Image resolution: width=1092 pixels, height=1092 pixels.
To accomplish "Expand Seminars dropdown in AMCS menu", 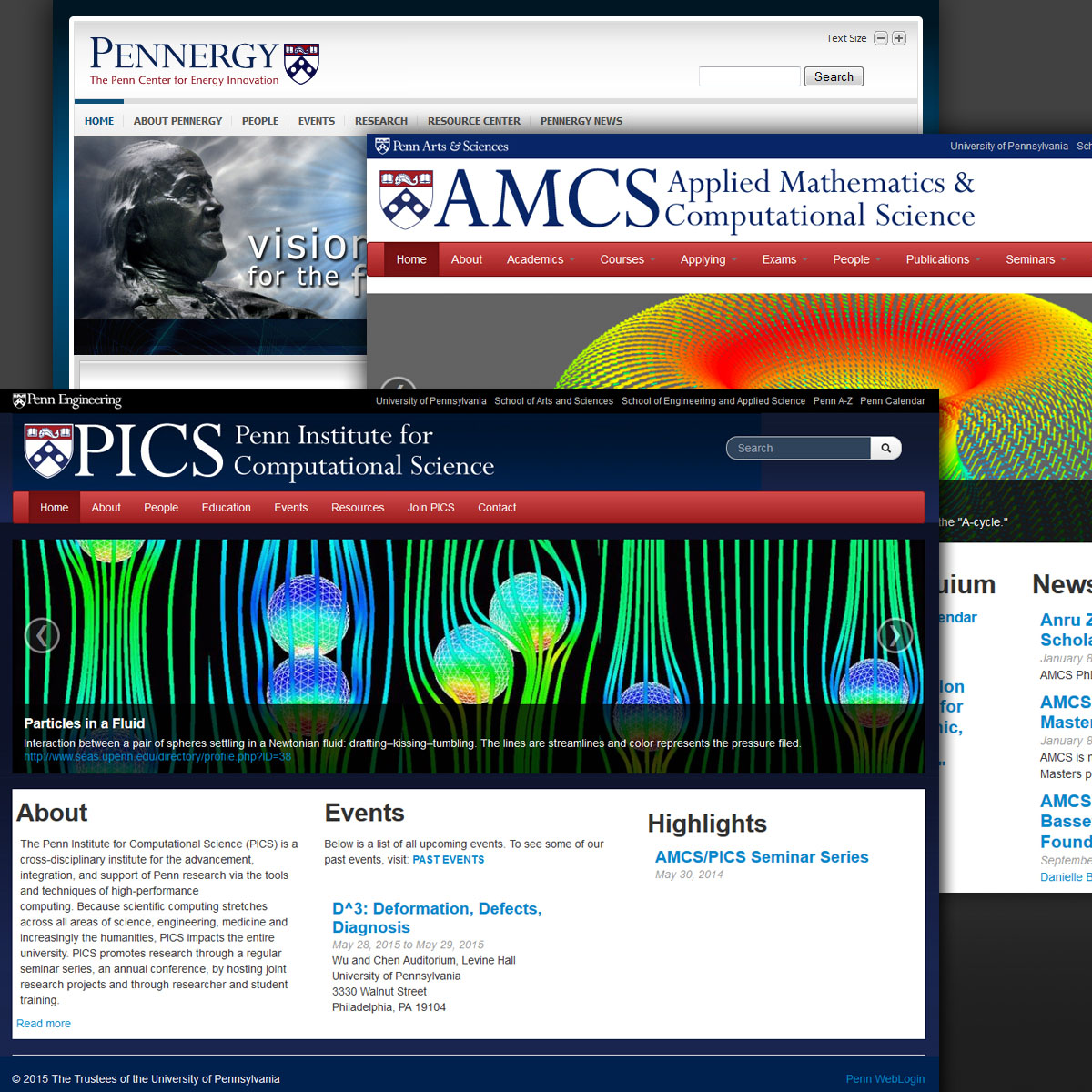I will (1036, 259).
